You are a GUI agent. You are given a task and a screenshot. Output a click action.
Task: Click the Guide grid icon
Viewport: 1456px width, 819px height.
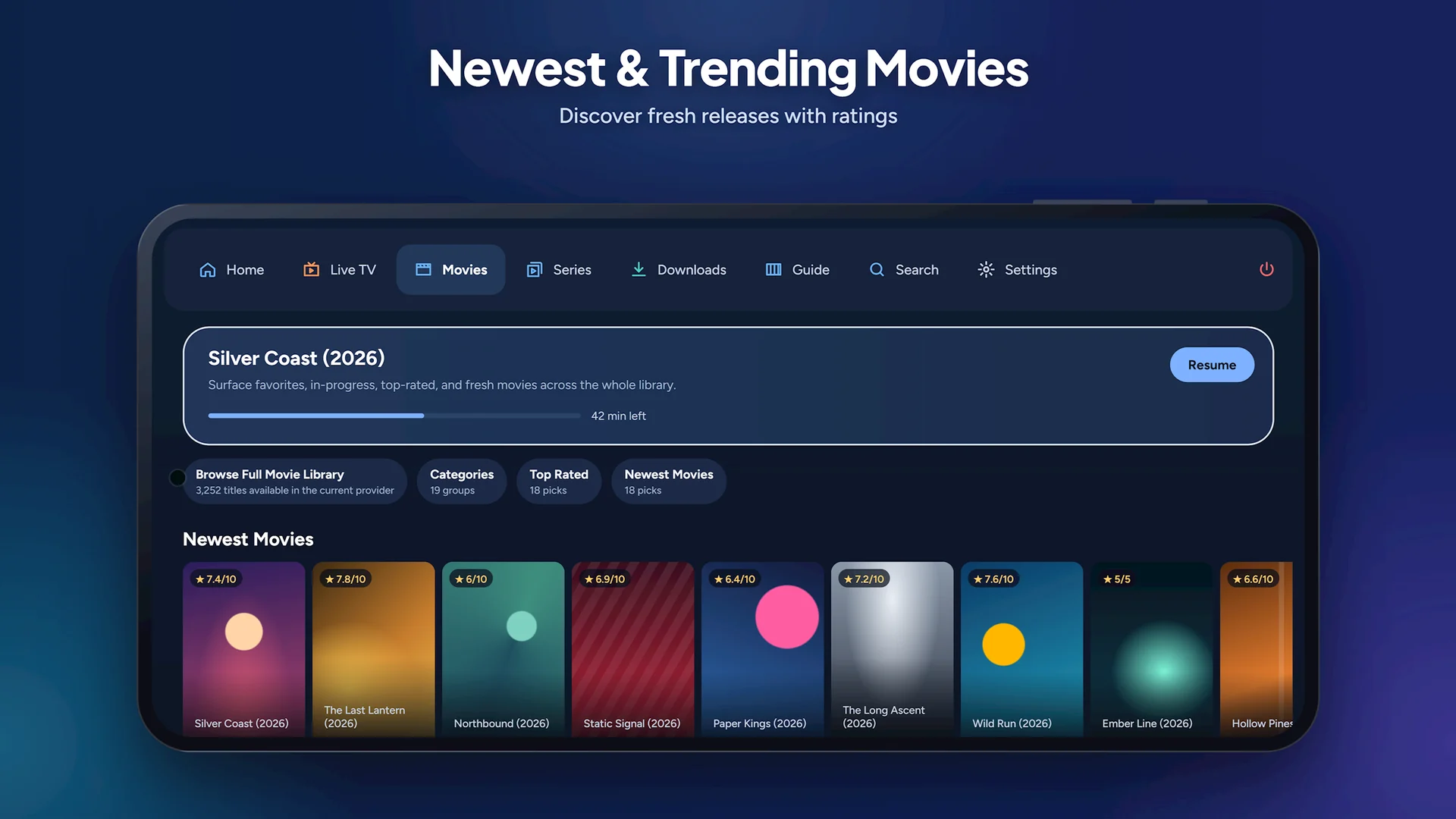tap(773, 270)
